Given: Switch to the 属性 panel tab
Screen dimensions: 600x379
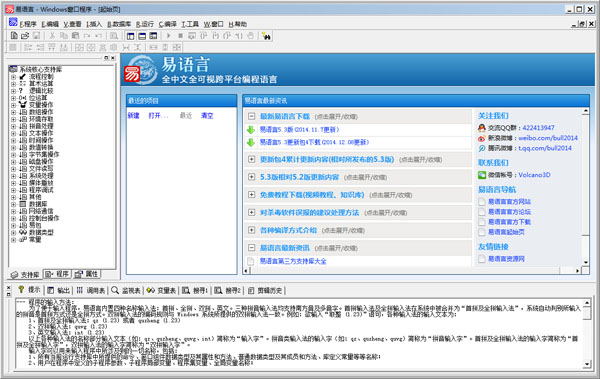Looking at the screenshot, I should [x=87, y=274].
